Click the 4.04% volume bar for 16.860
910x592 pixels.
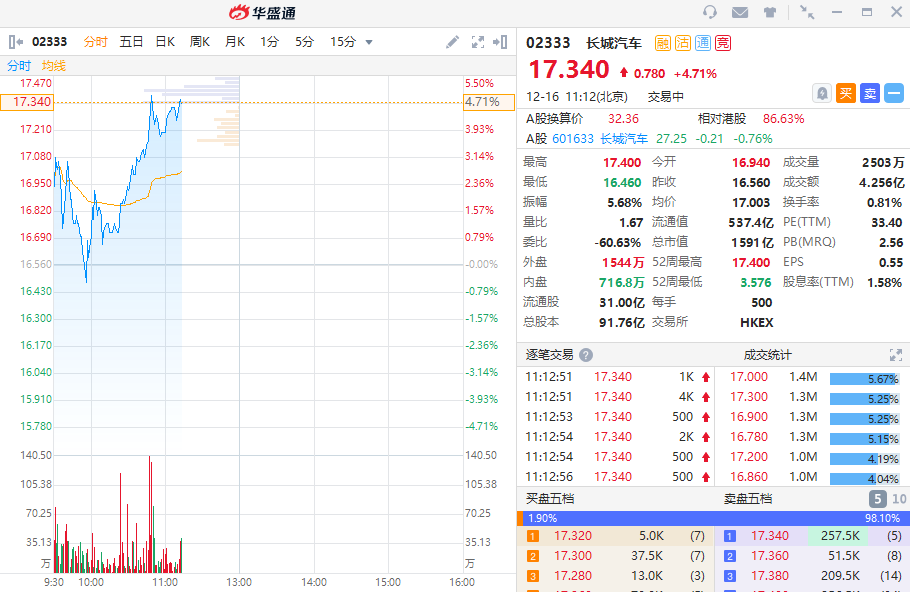coord(865,479)
